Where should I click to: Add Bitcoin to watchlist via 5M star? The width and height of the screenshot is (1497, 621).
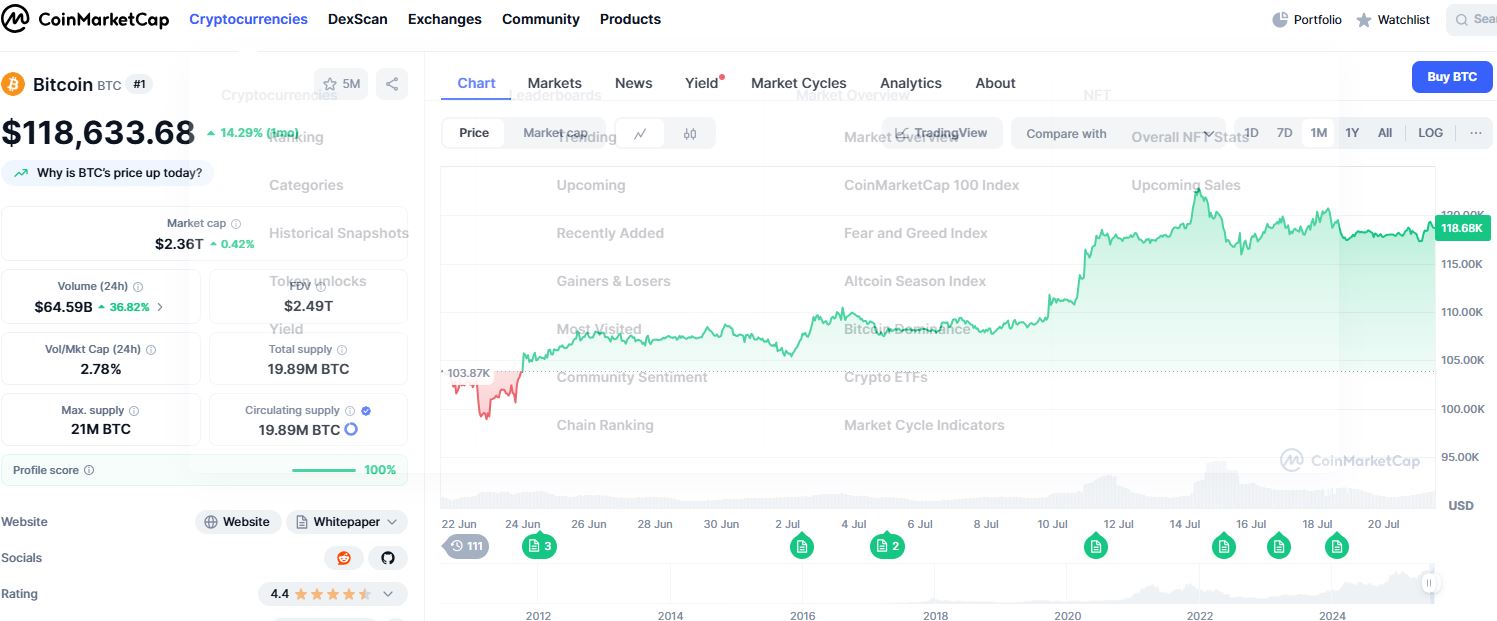tap(341, 84)
